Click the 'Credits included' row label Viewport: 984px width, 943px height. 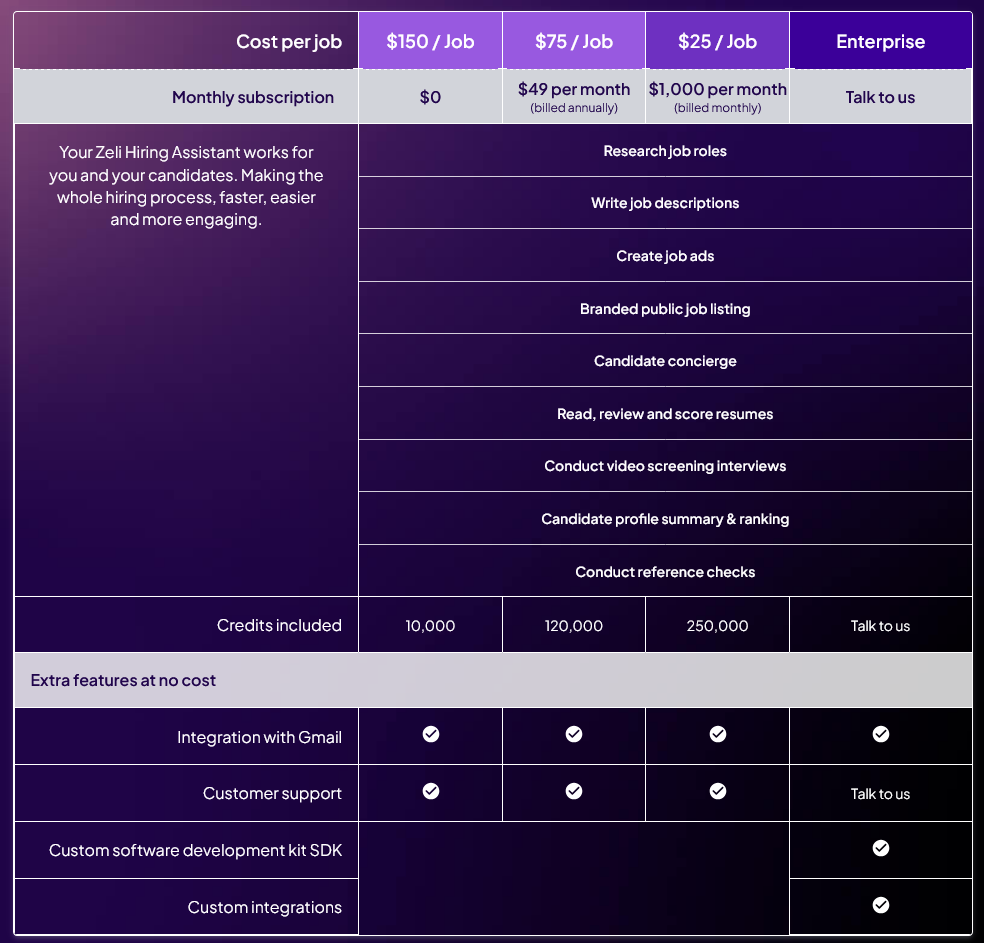point(279,625)
